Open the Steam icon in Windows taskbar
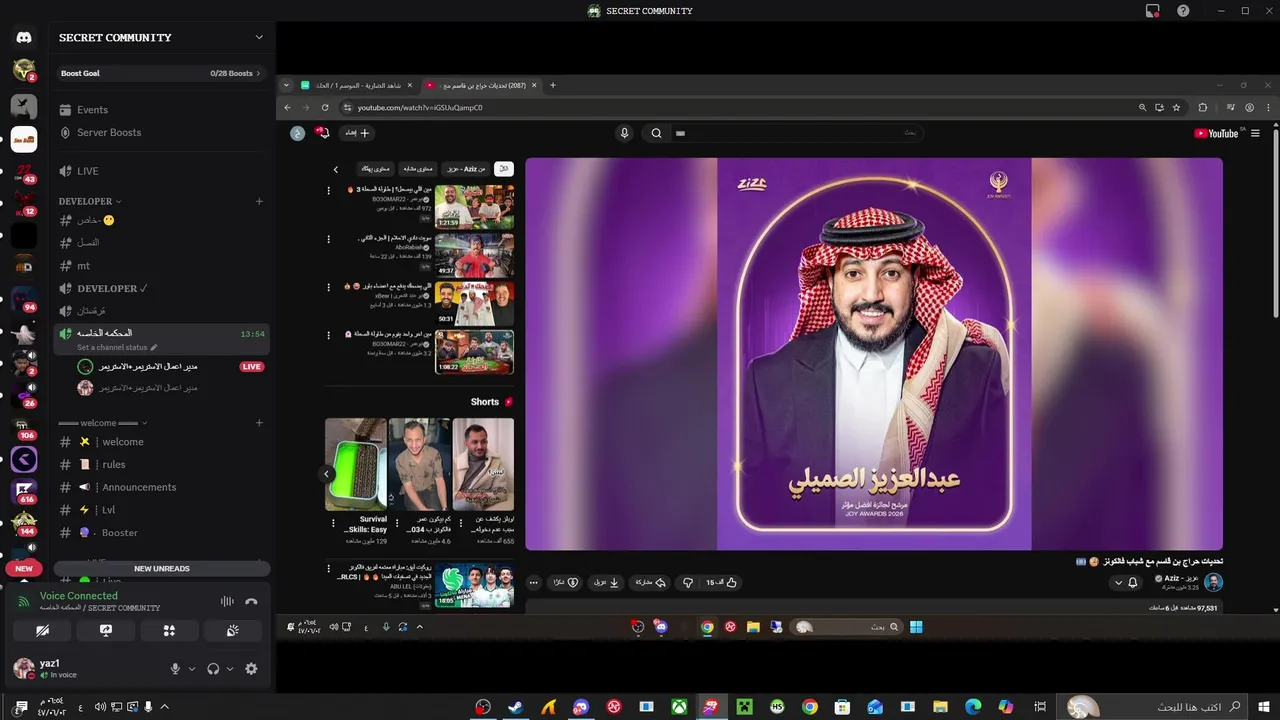Screen dimensions: 1280x720 tap(515, 707)
